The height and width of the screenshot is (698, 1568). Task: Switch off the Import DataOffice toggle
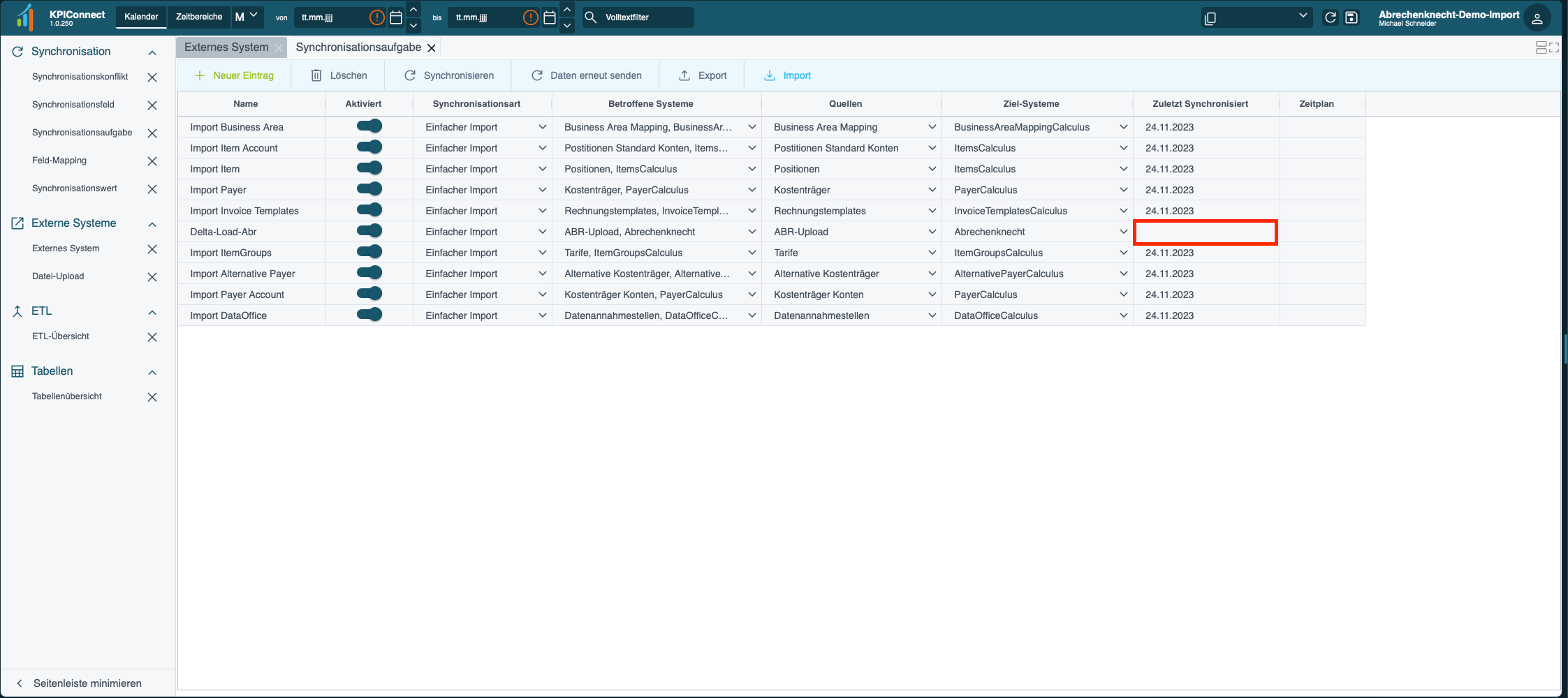[369, 315]
